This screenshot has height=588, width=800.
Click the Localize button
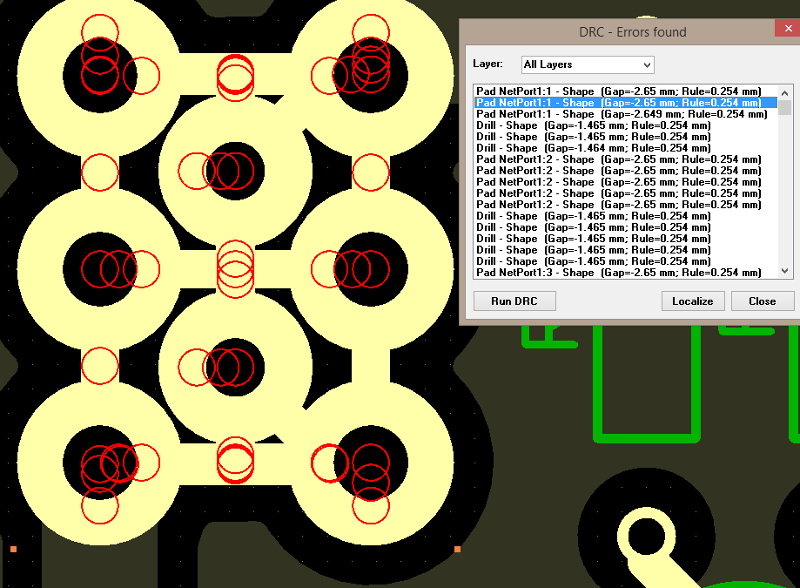pyautogui.click(x=693, y=301)
